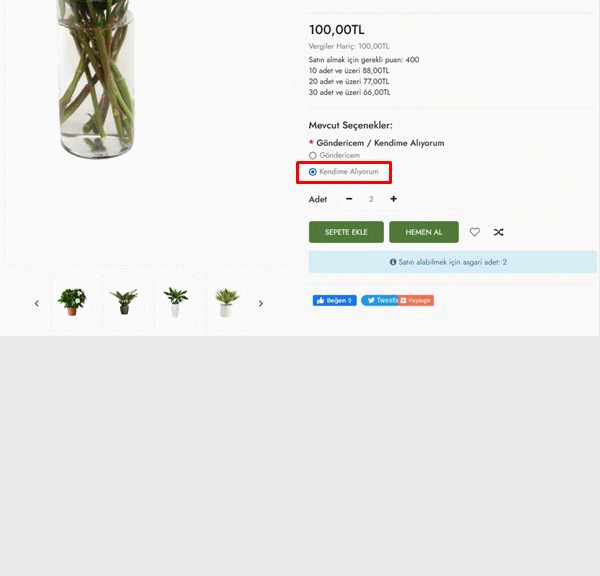
Task: Open the plant in tall white vase thumbnail
Action: (x=175, y=302)
